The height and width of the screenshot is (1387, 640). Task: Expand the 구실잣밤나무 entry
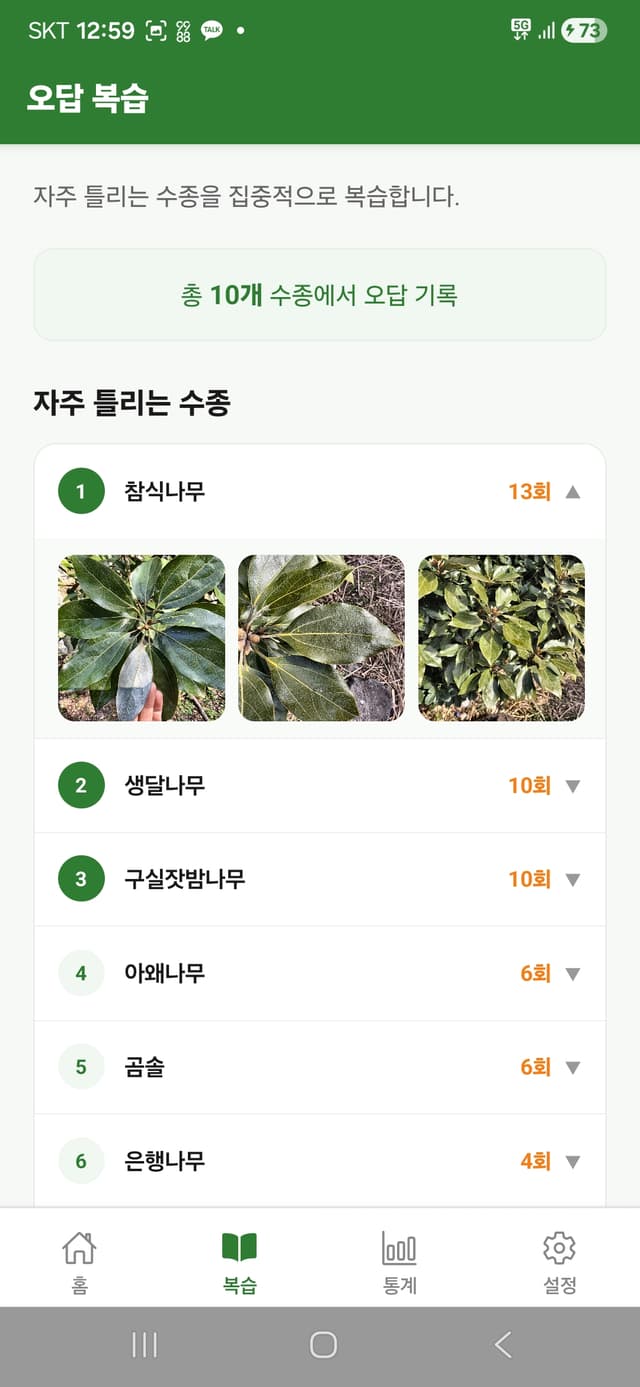[x=571, y=879]
